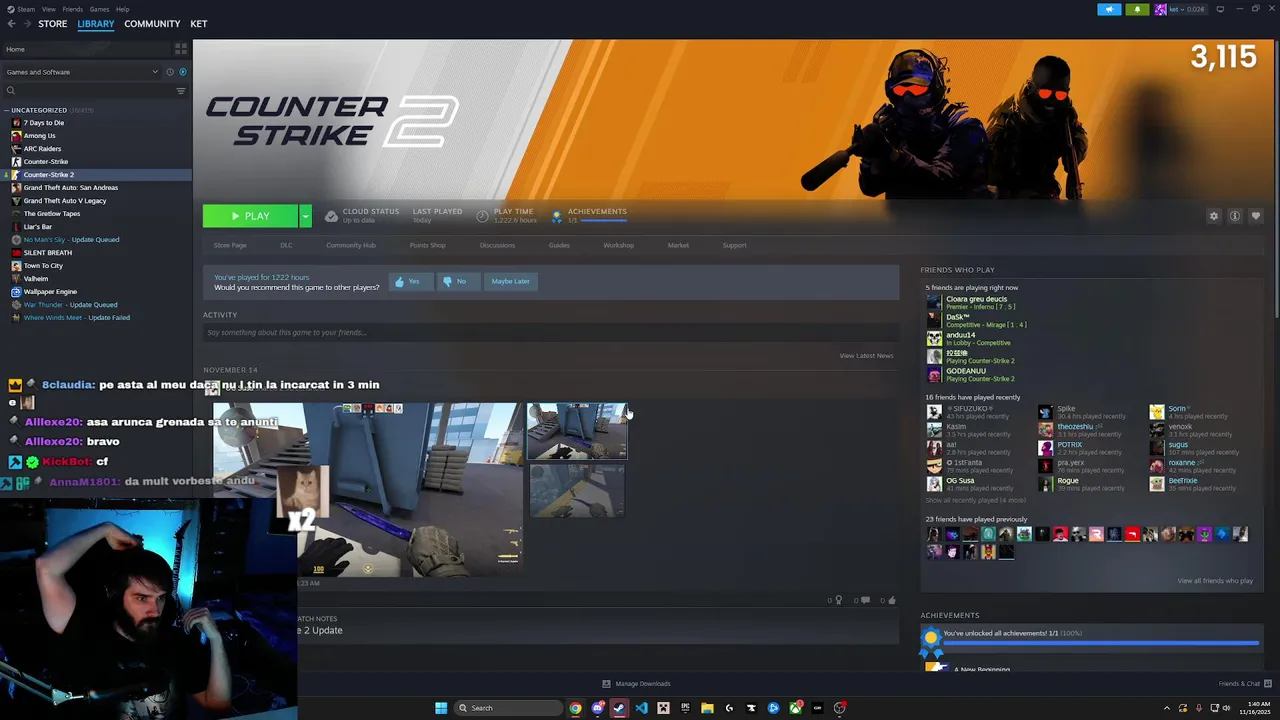Select 7 Days to Die in library
Screen dimensions: 1280x720
coord(44,123)
